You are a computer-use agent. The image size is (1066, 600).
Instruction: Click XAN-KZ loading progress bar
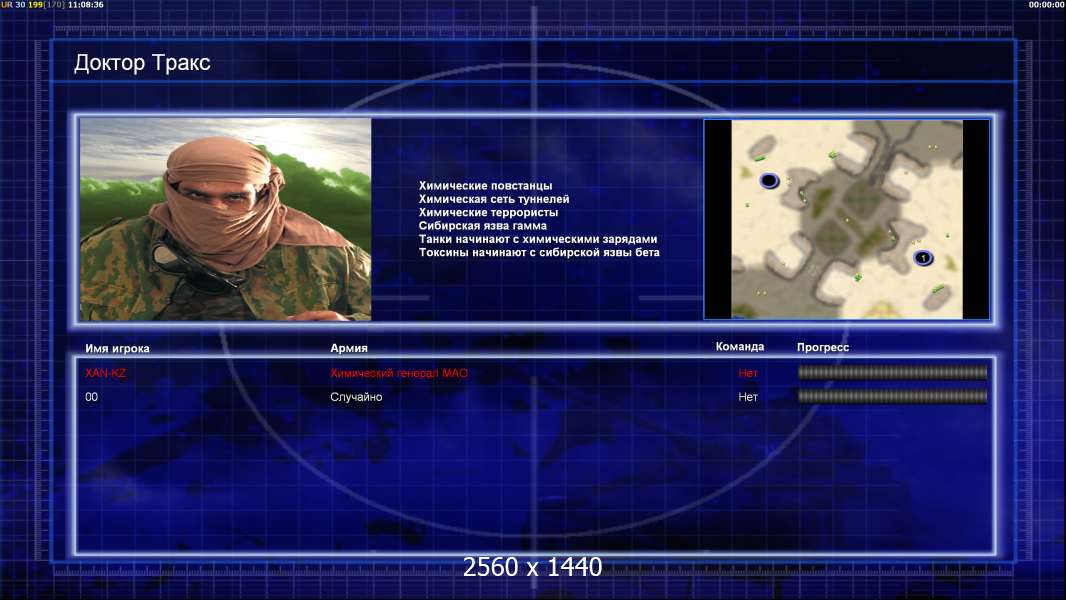[x=892, y=372]
